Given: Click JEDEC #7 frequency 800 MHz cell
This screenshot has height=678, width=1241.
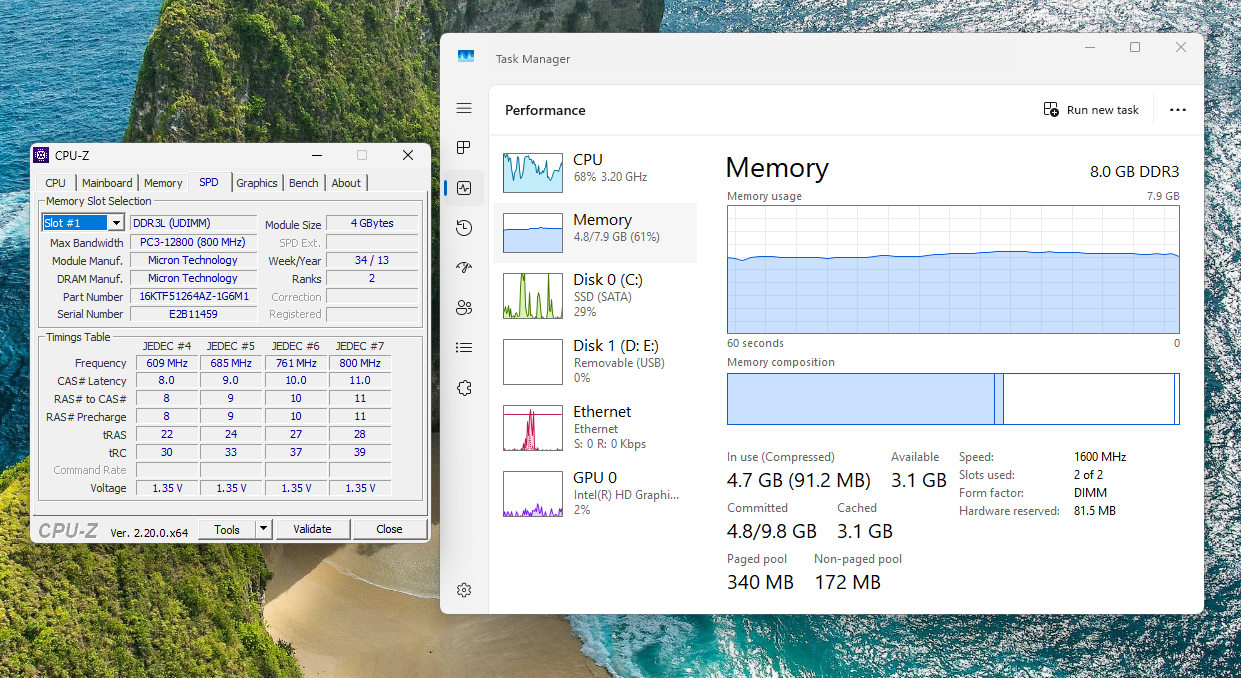Looking at the screenshot, I should [x=360, y=363].
